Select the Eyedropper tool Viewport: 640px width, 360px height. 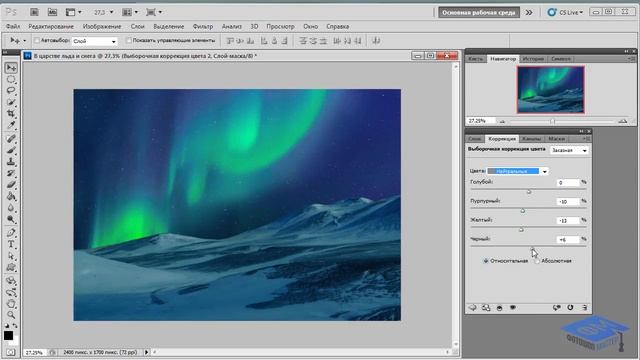tap(11, 125)
